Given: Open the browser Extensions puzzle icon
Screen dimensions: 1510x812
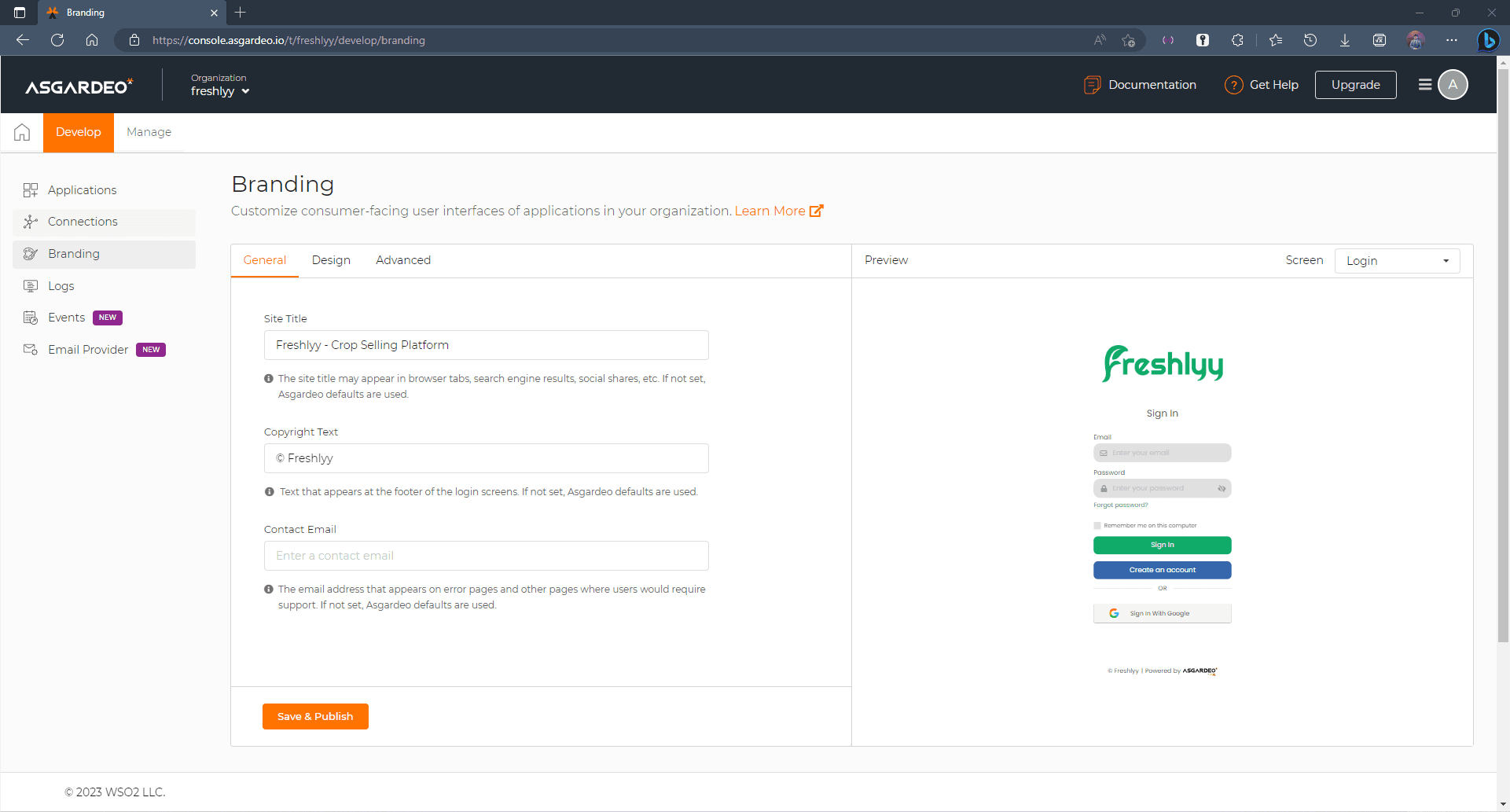Looking at the screenshot, I should click(1237, 40).
